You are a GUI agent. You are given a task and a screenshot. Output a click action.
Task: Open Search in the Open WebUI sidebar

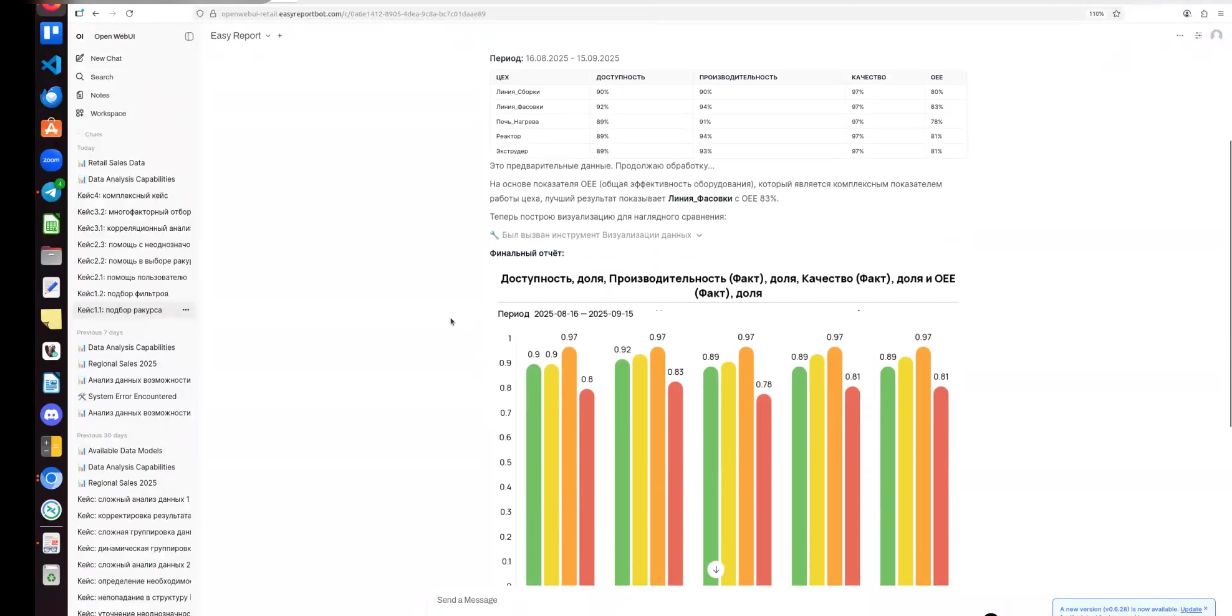(101, 77)
